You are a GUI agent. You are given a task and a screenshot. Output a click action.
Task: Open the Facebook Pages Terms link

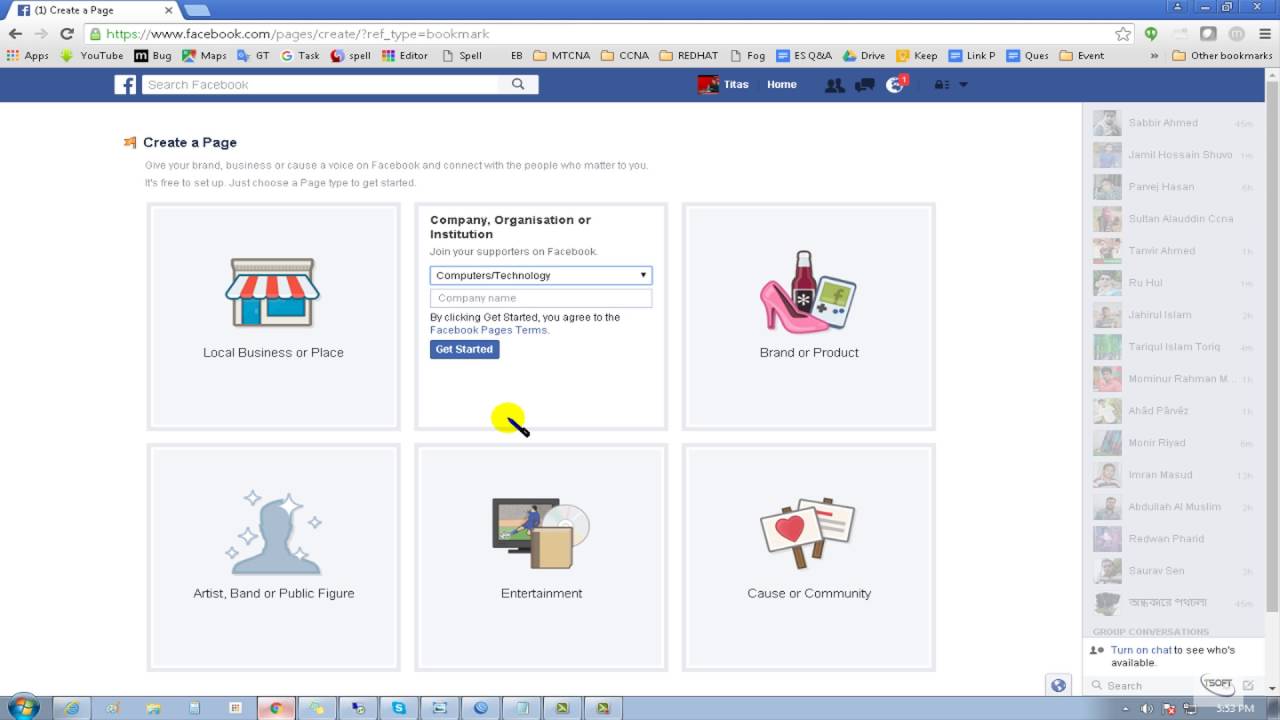click(488, 330)
